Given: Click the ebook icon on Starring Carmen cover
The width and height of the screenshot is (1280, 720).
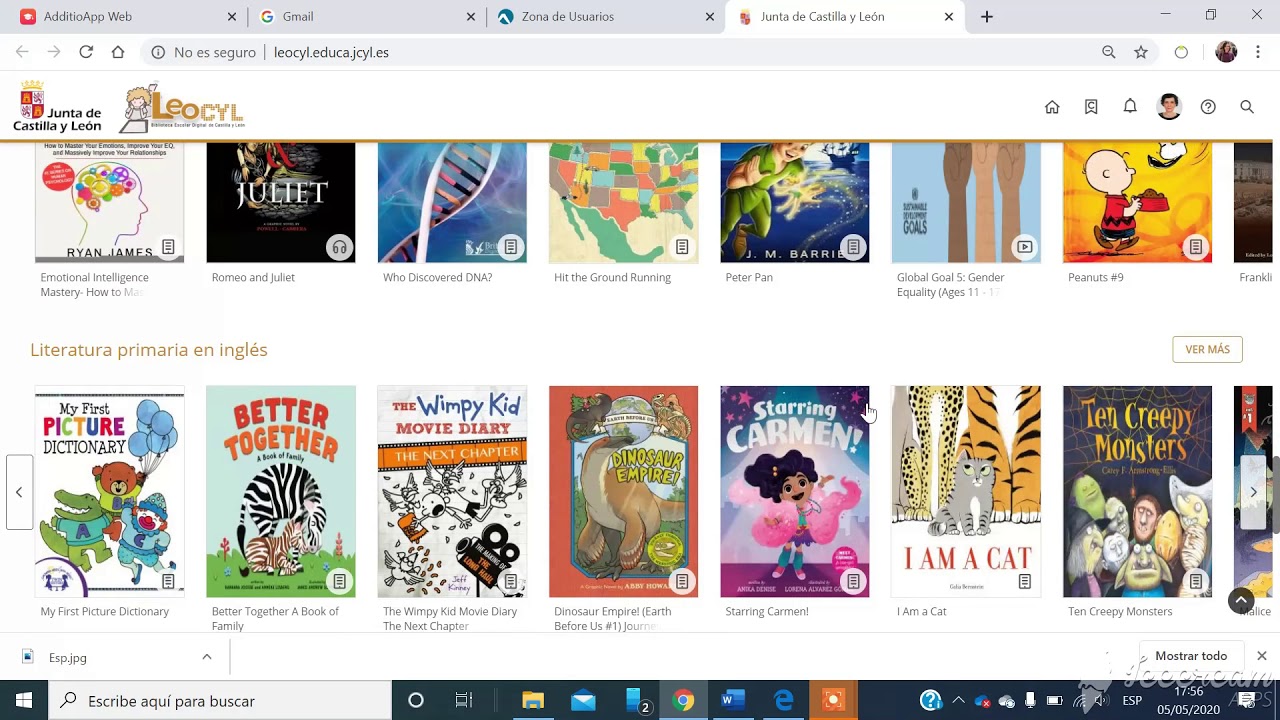Looking at the screenshot, I should [x=853, y=581].
